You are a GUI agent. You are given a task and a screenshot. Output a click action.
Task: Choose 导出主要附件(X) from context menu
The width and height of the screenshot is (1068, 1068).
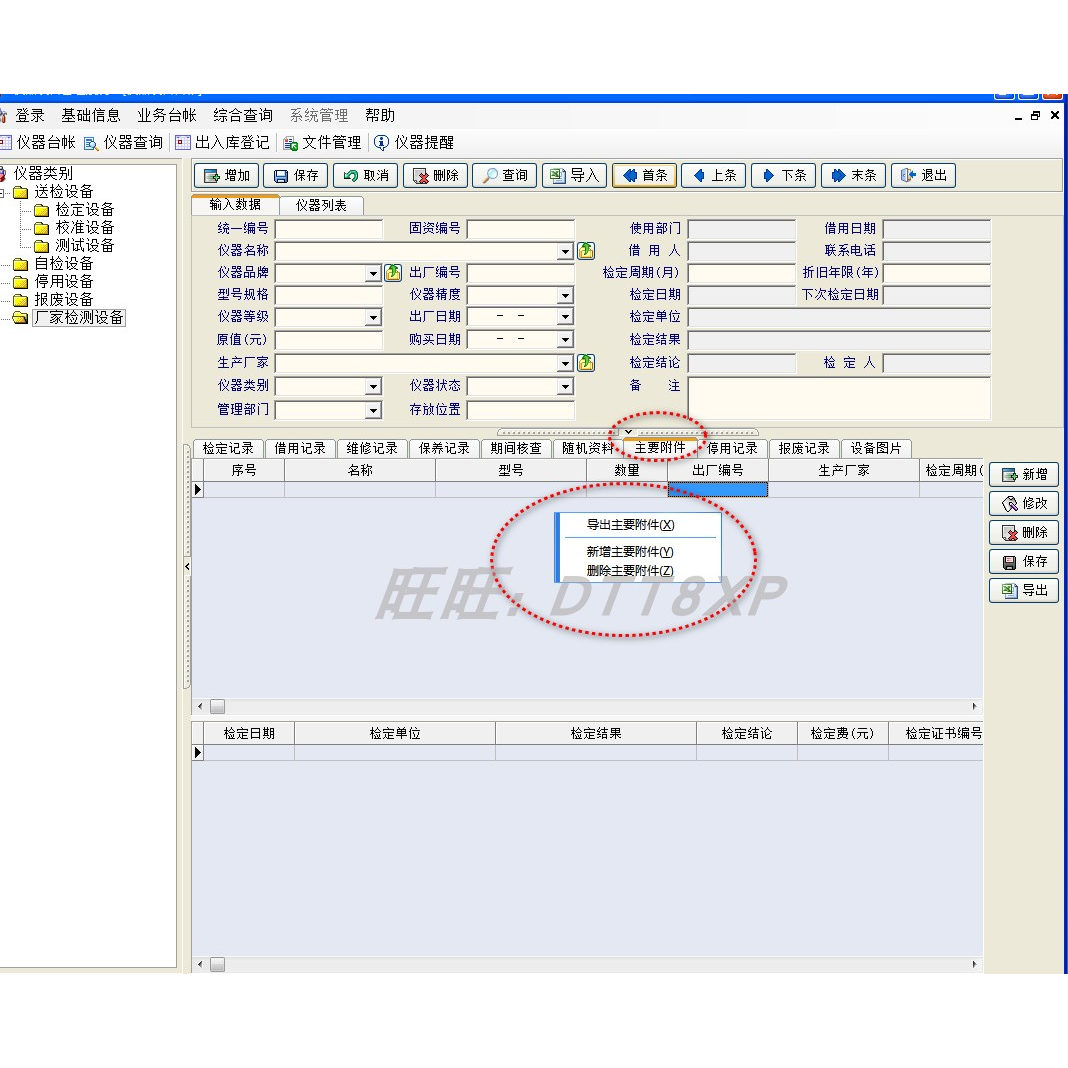click(631, 525)
